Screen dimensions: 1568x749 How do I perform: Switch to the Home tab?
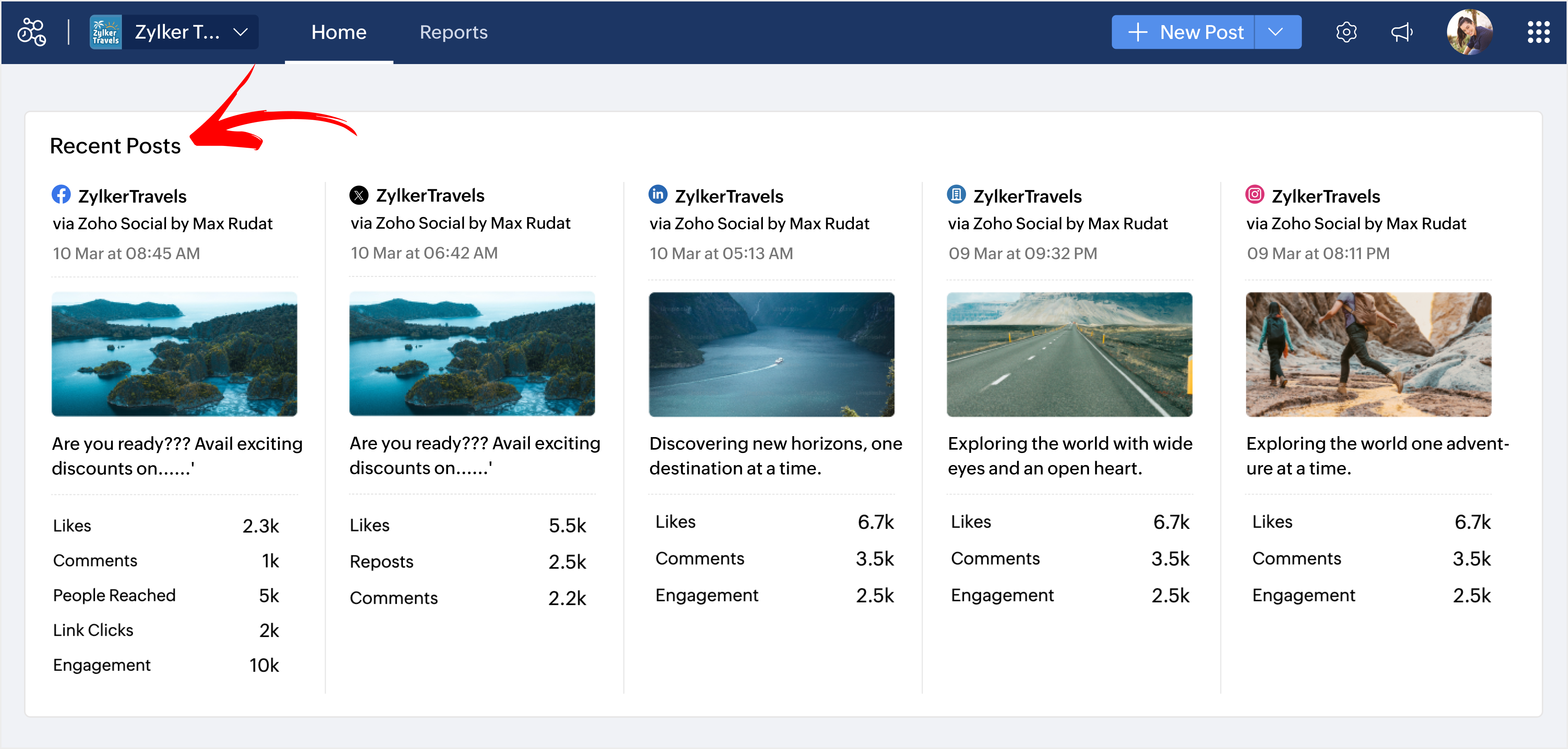pos(338,32)
